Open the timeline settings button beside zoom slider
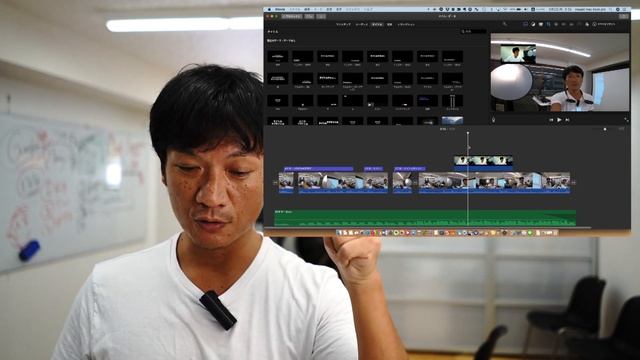The image size is (640, 360). [622, 129]
